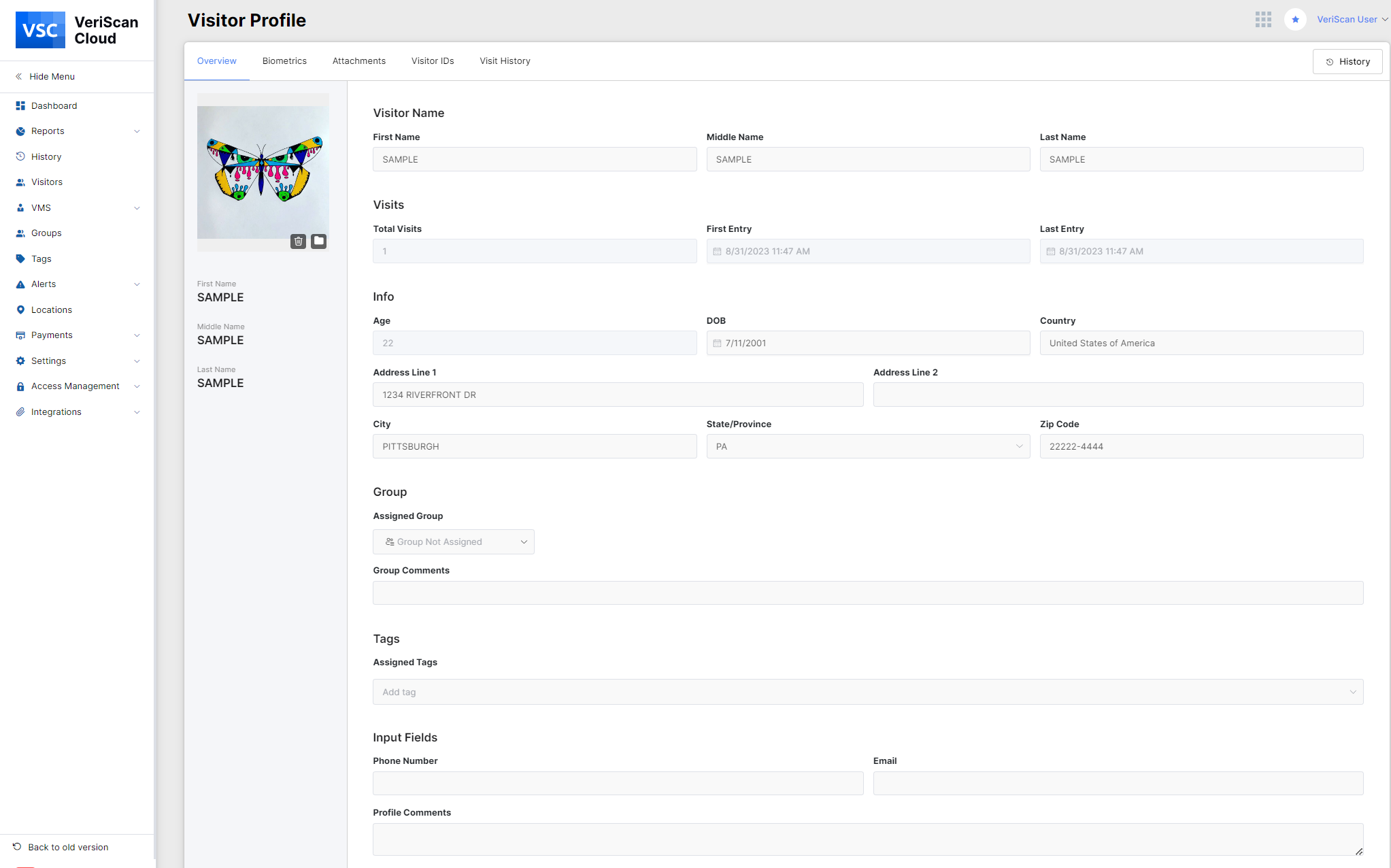
Task: Click the calendar icon in DOB field
Action: (717, 344)
